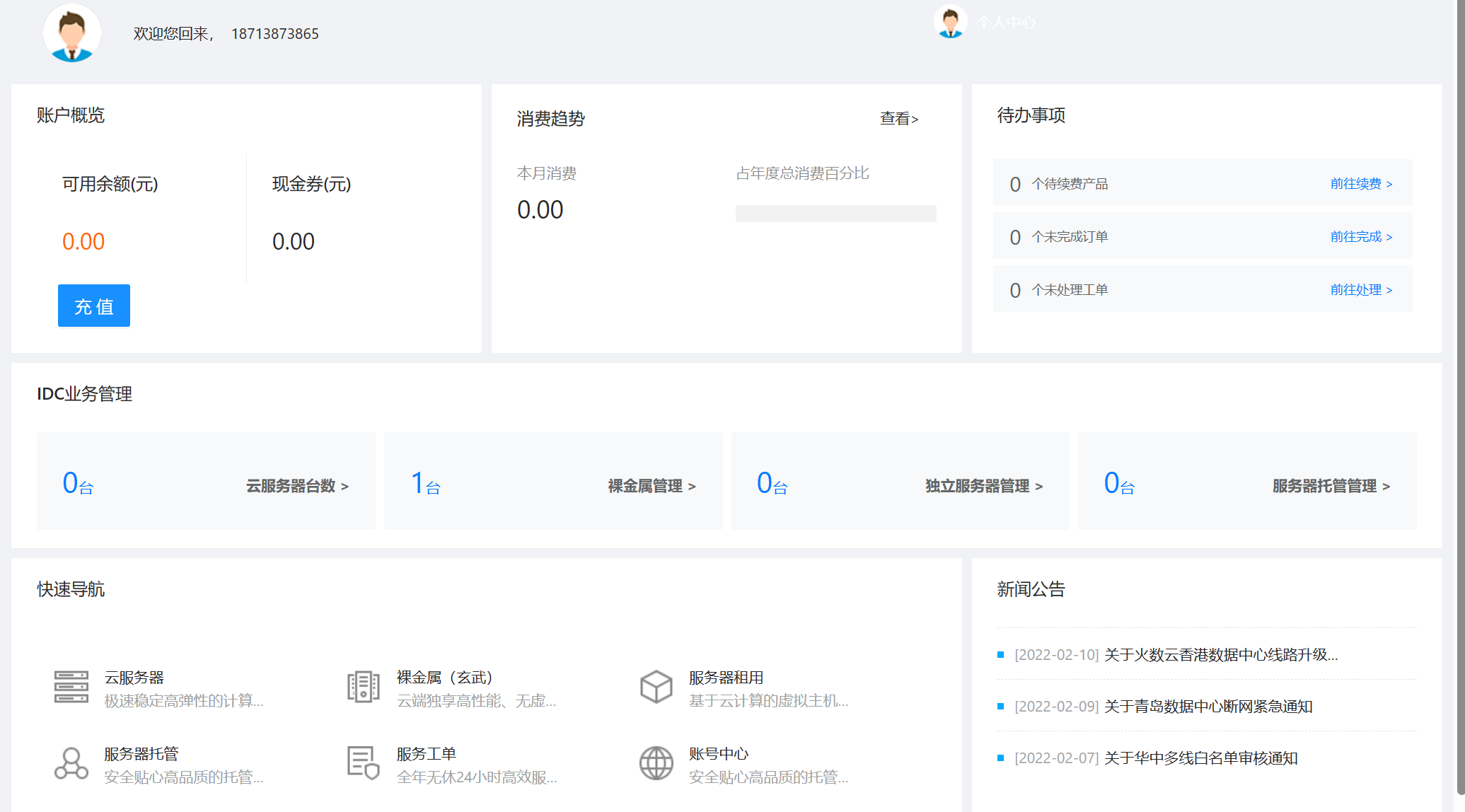
Task: Open the news about 火数云香港数据中心线路升级
Action: pos(1220,655)
